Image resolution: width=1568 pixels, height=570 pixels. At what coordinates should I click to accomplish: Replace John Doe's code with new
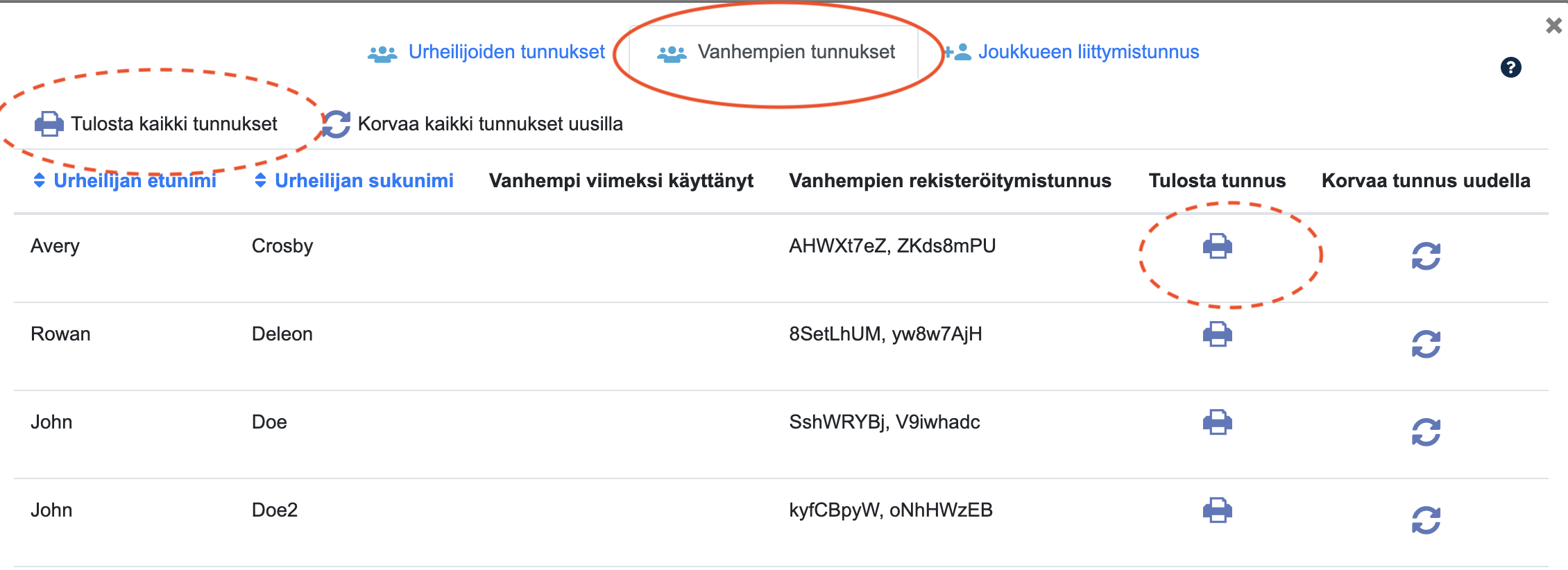click(1426, 432)
